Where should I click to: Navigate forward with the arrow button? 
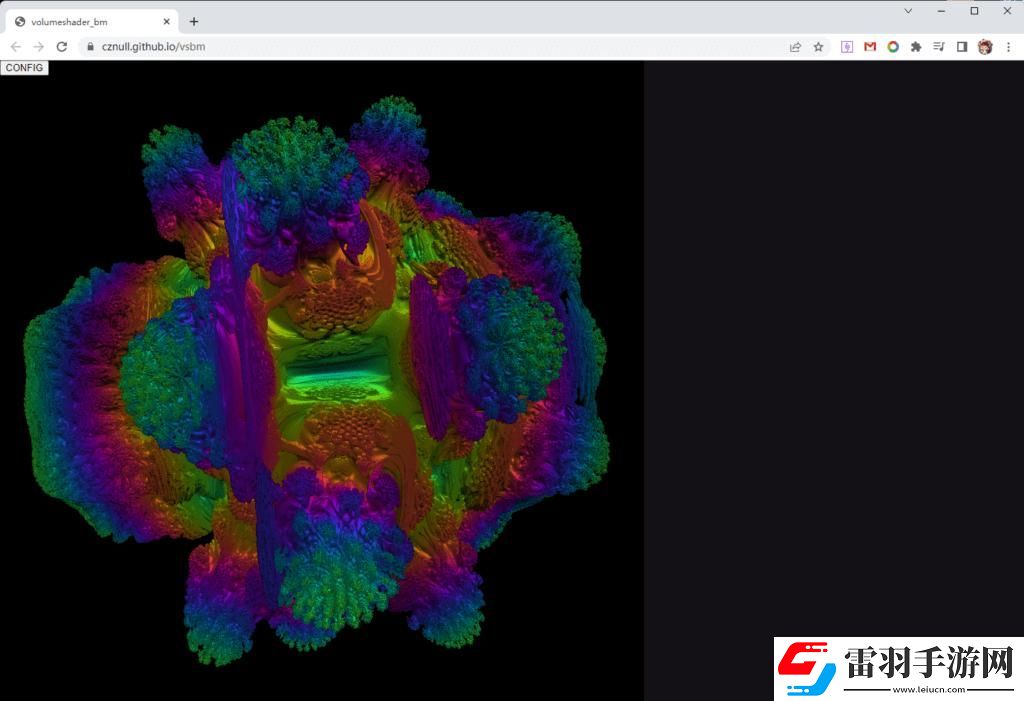pyautogui.click(x=38, y=46)
